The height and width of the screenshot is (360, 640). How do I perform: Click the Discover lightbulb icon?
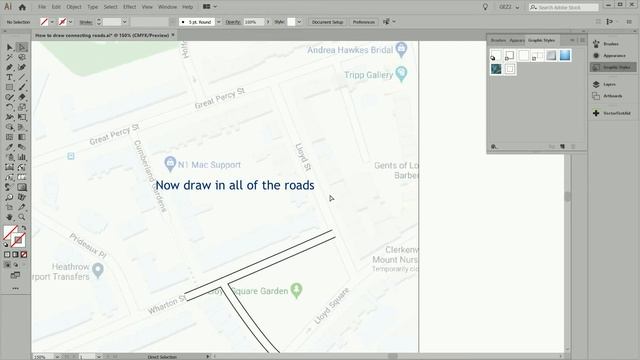(485, 7)
